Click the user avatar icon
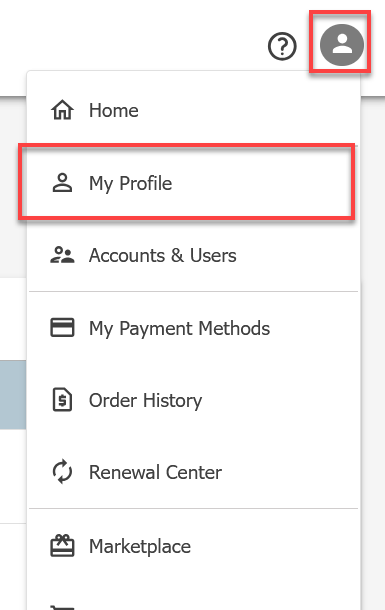The image size is (385, 610). [x=341, y=44]
